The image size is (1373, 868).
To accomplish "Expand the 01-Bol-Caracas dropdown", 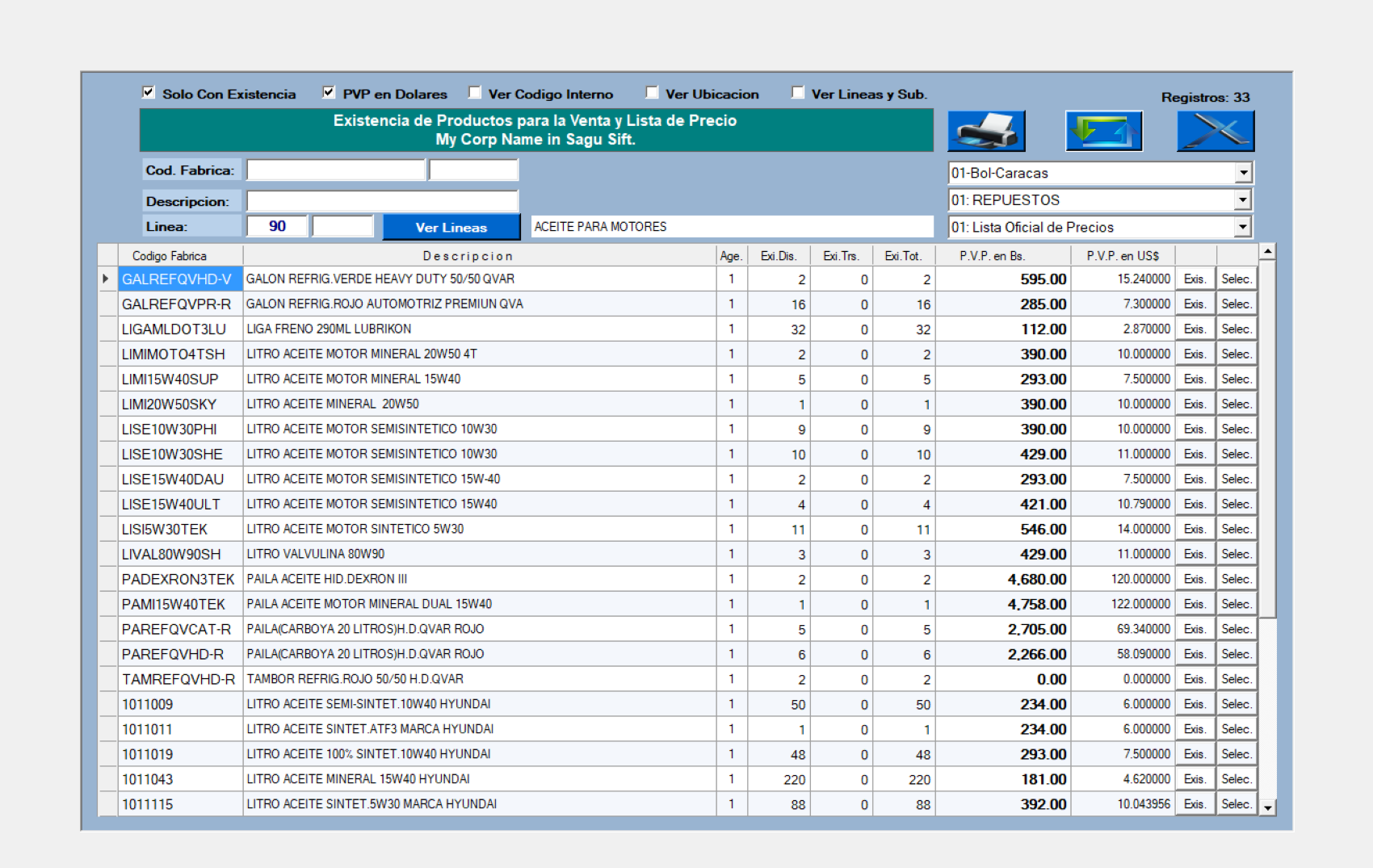I will [1243, 173].
